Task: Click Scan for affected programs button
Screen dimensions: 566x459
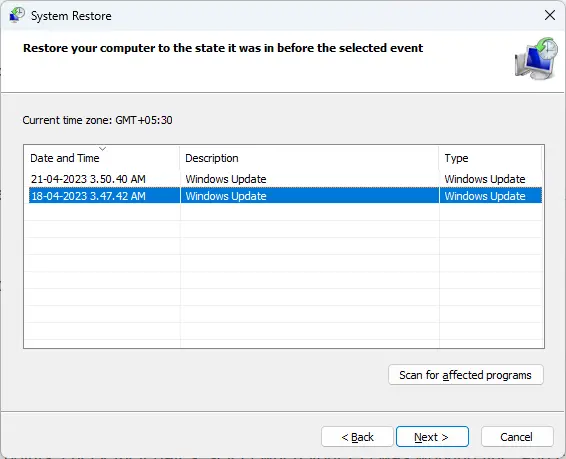Action: click(466, 375)
